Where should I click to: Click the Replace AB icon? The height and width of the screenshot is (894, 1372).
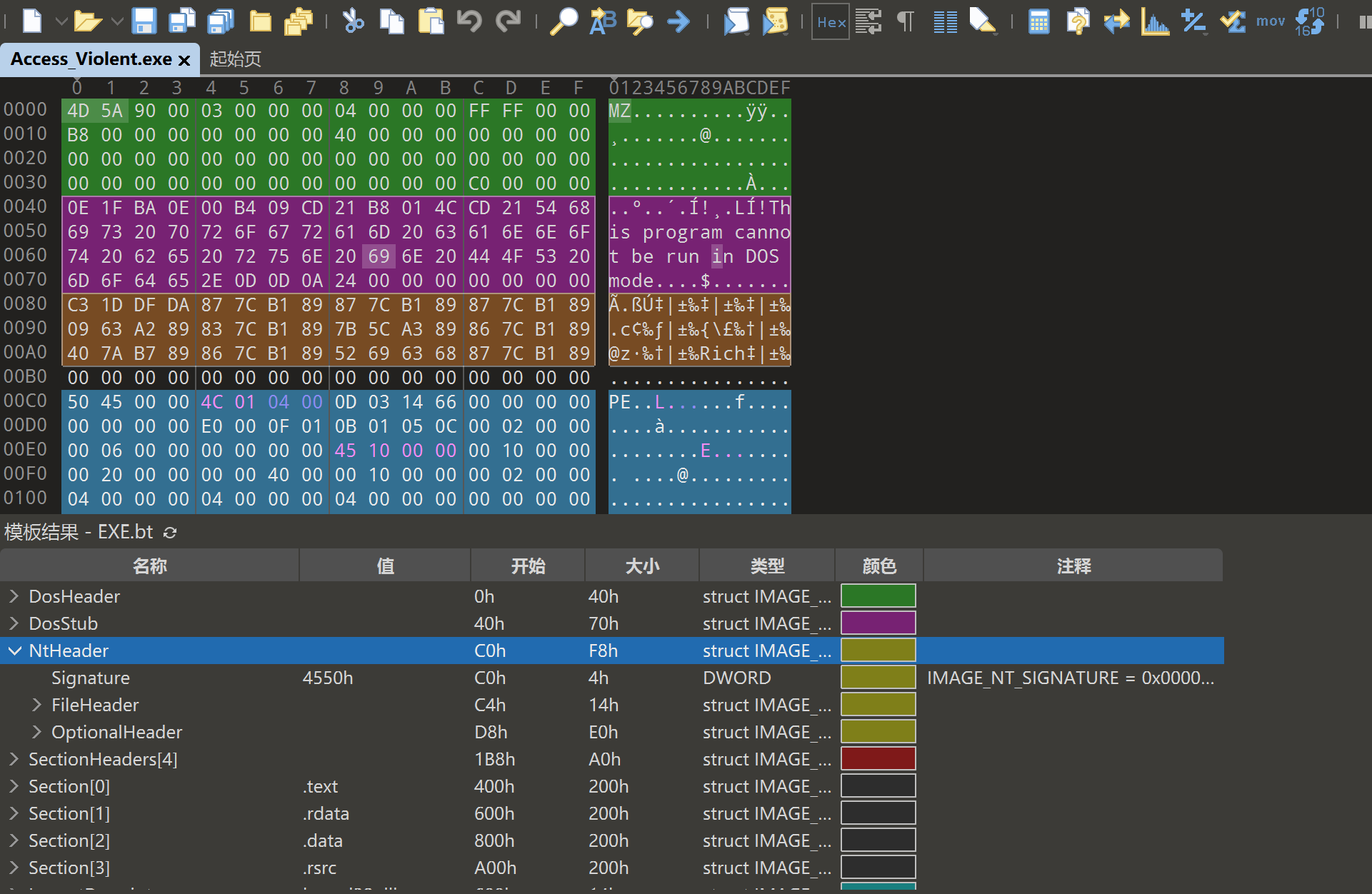pyautogui.click(x=602, y=21)
